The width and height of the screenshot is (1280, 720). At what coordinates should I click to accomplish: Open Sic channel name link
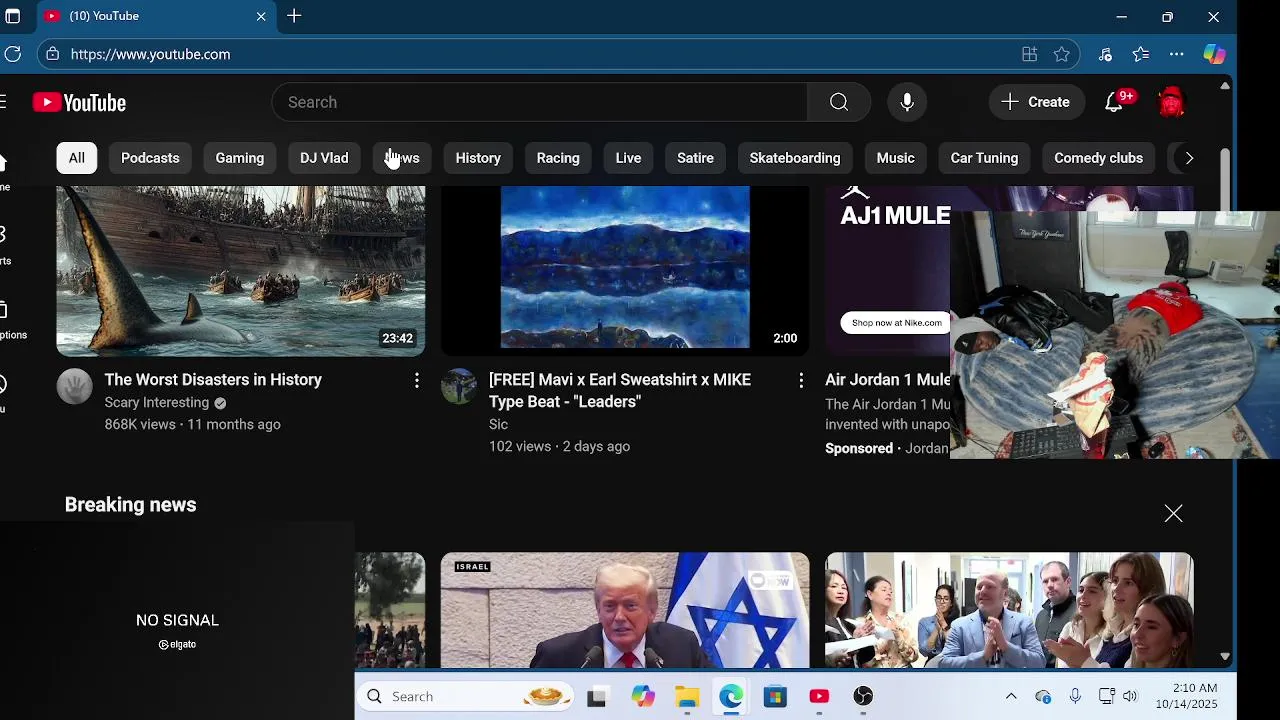coord(498,425)
